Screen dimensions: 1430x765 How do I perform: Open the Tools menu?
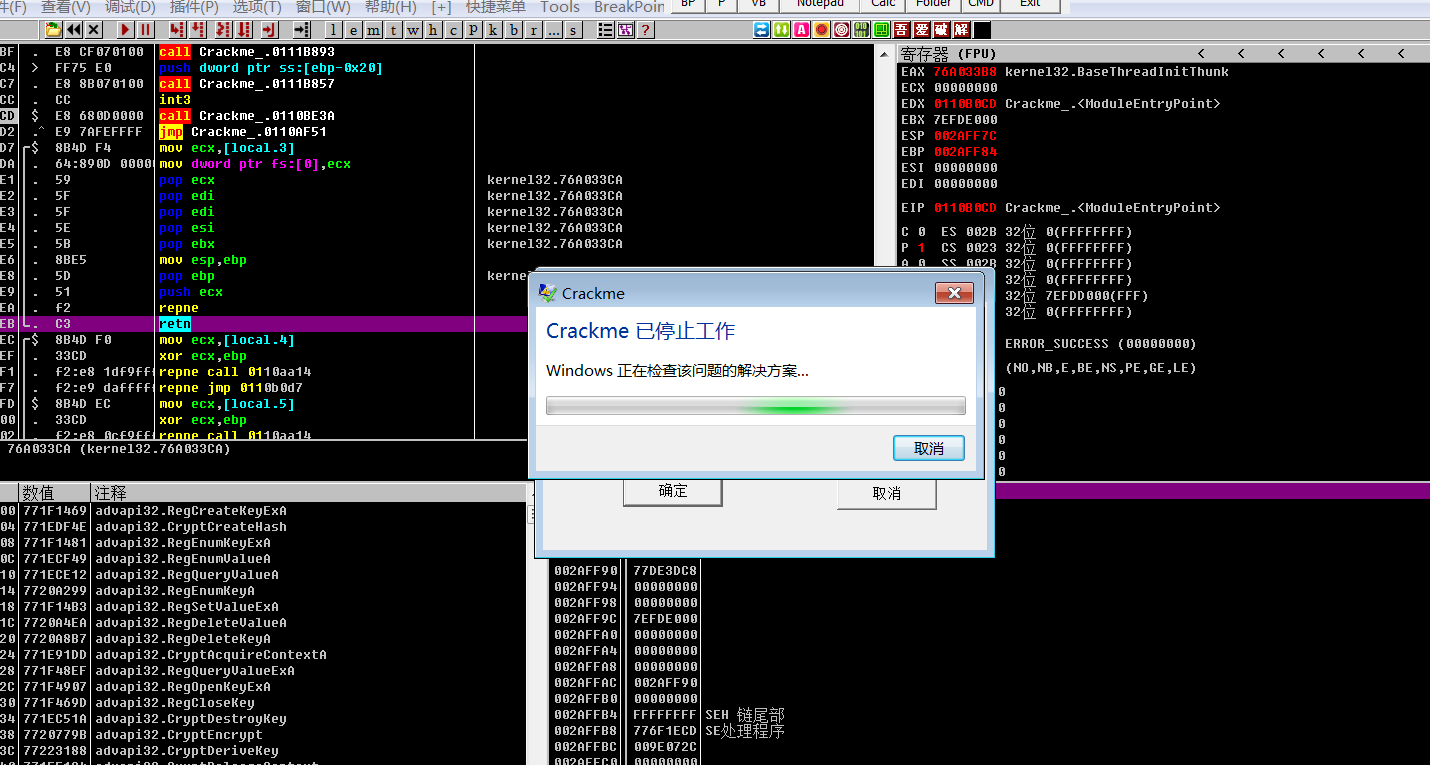[x=560, y=7]
